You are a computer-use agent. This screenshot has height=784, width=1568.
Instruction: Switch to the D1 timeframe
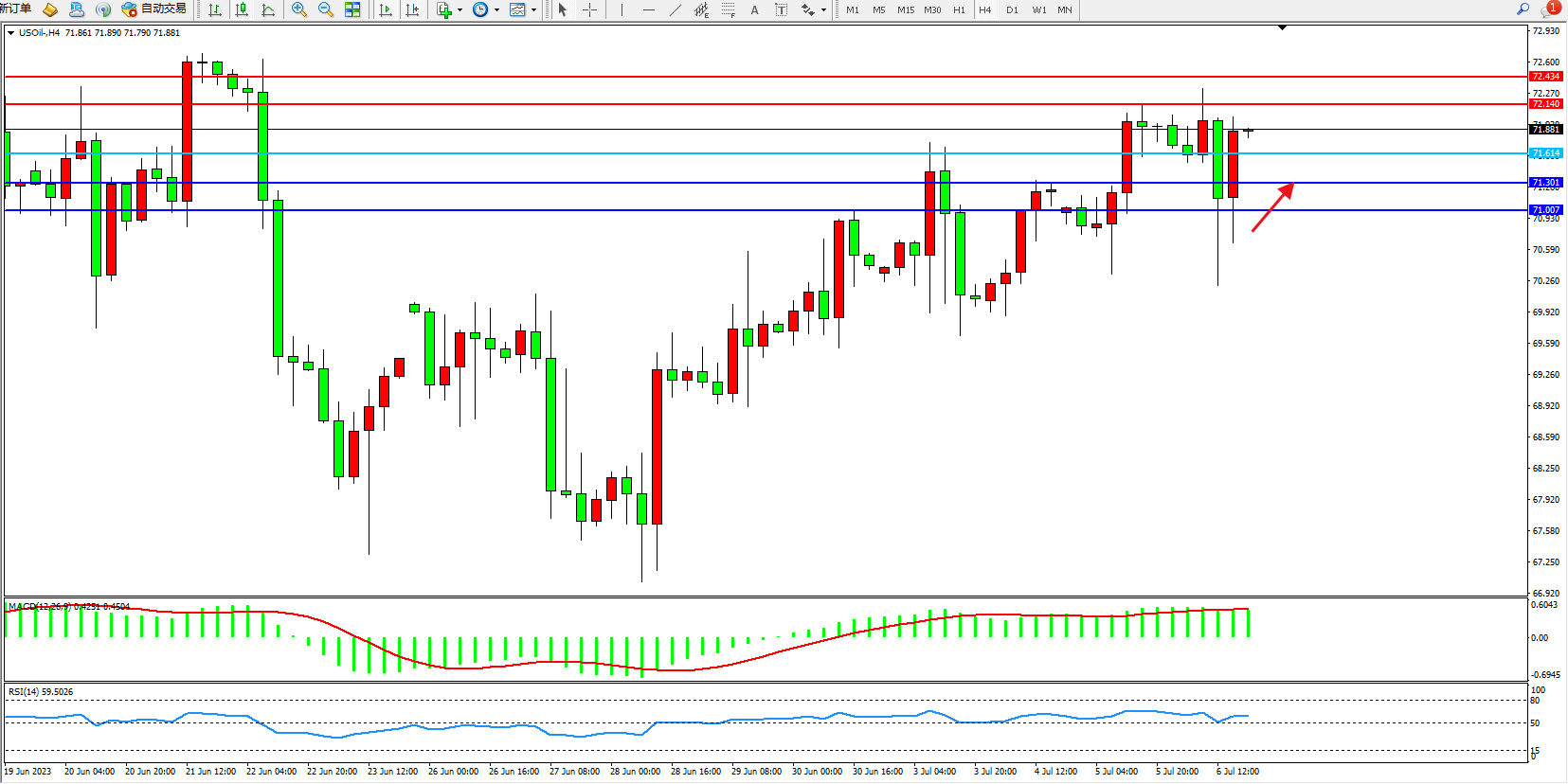pos(1012,9)
